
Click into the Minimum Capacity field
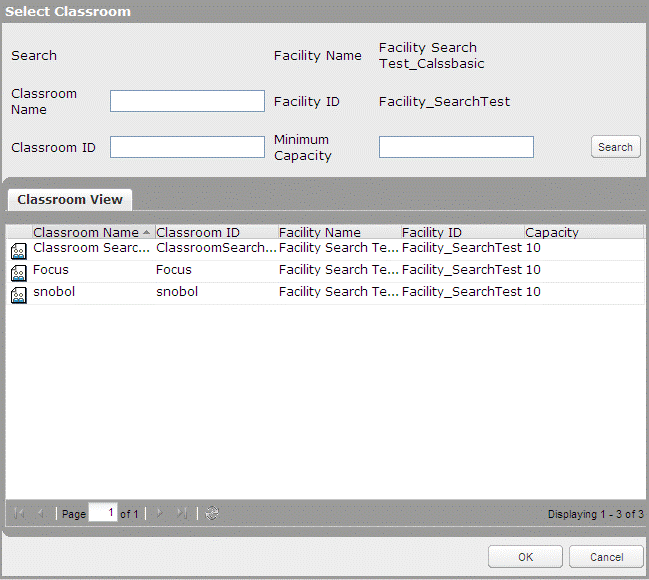pos(456,147)
